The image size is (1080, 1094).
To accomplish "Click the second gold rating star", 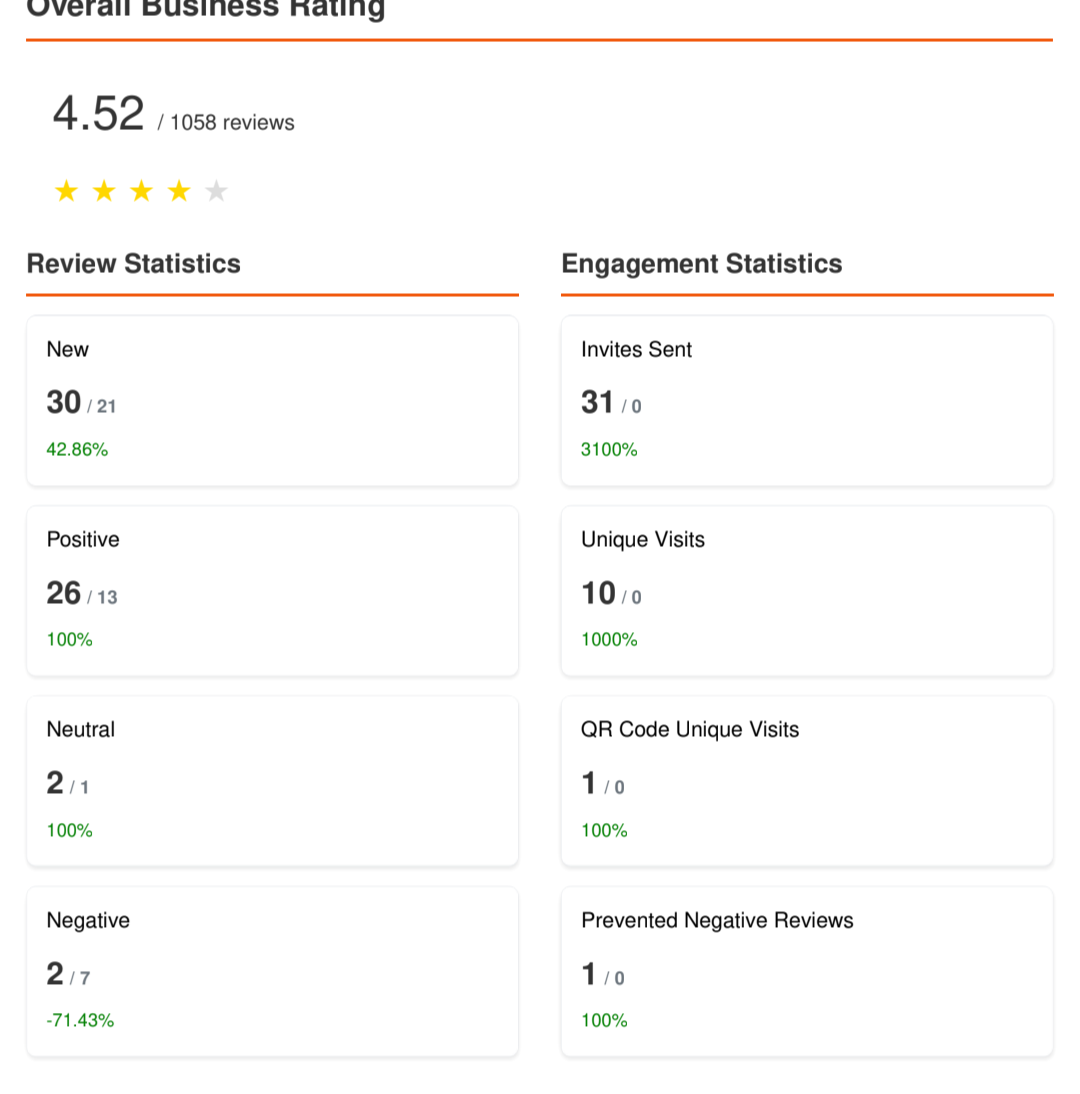I will (104, 191).
